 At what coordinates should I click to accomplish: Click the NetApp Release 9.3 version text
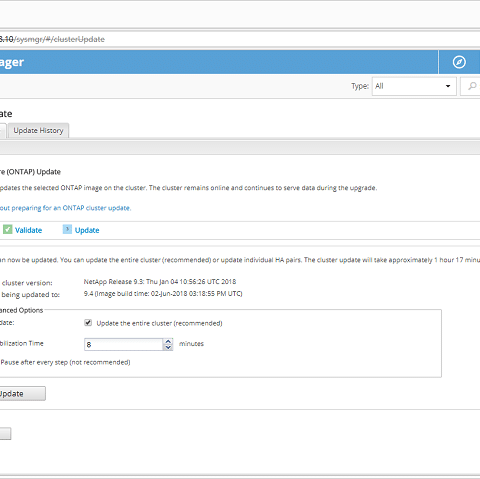[160, 282]
